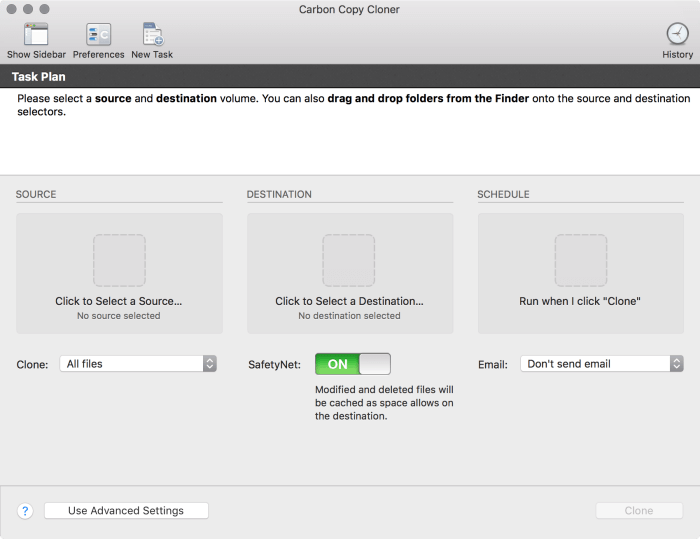Maximize the window using the zoom button
This screenshot has width=700, height=539.
click(x=44, y=9)
